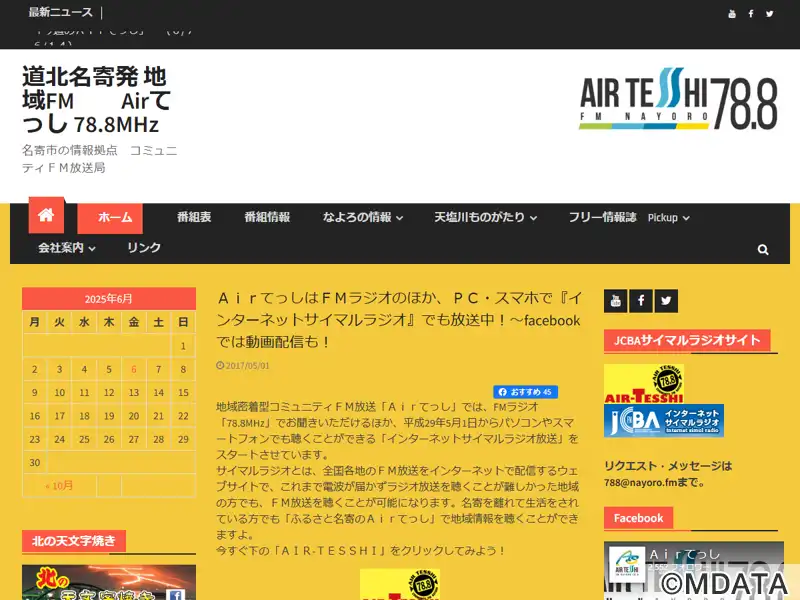Open 番組表 menu item

pyautogui.click(x=194, y=217)
